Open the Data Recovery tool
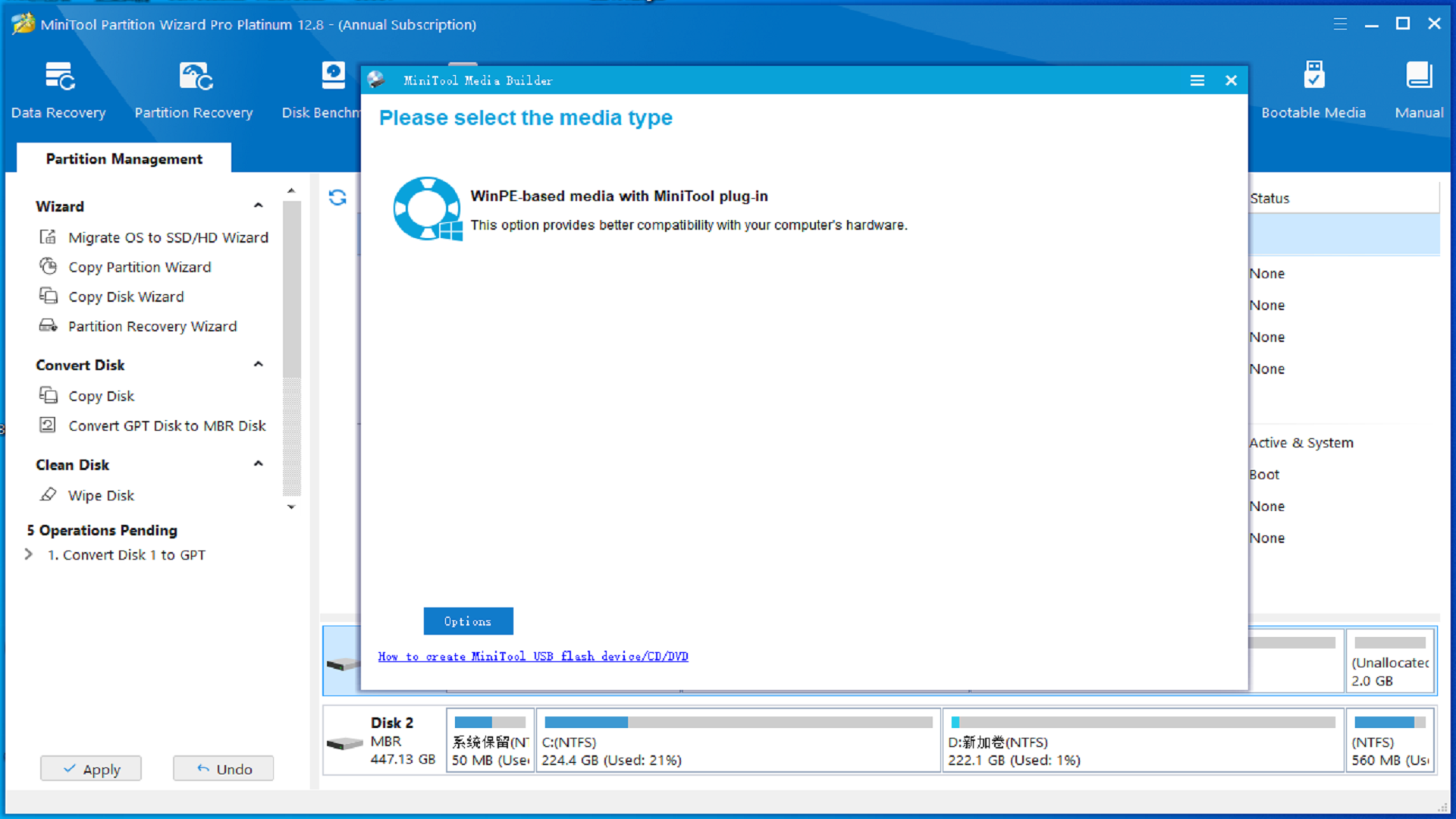The height and width of the screenshot is (819, 1456). pyautogui.click(x=59, y=89)
